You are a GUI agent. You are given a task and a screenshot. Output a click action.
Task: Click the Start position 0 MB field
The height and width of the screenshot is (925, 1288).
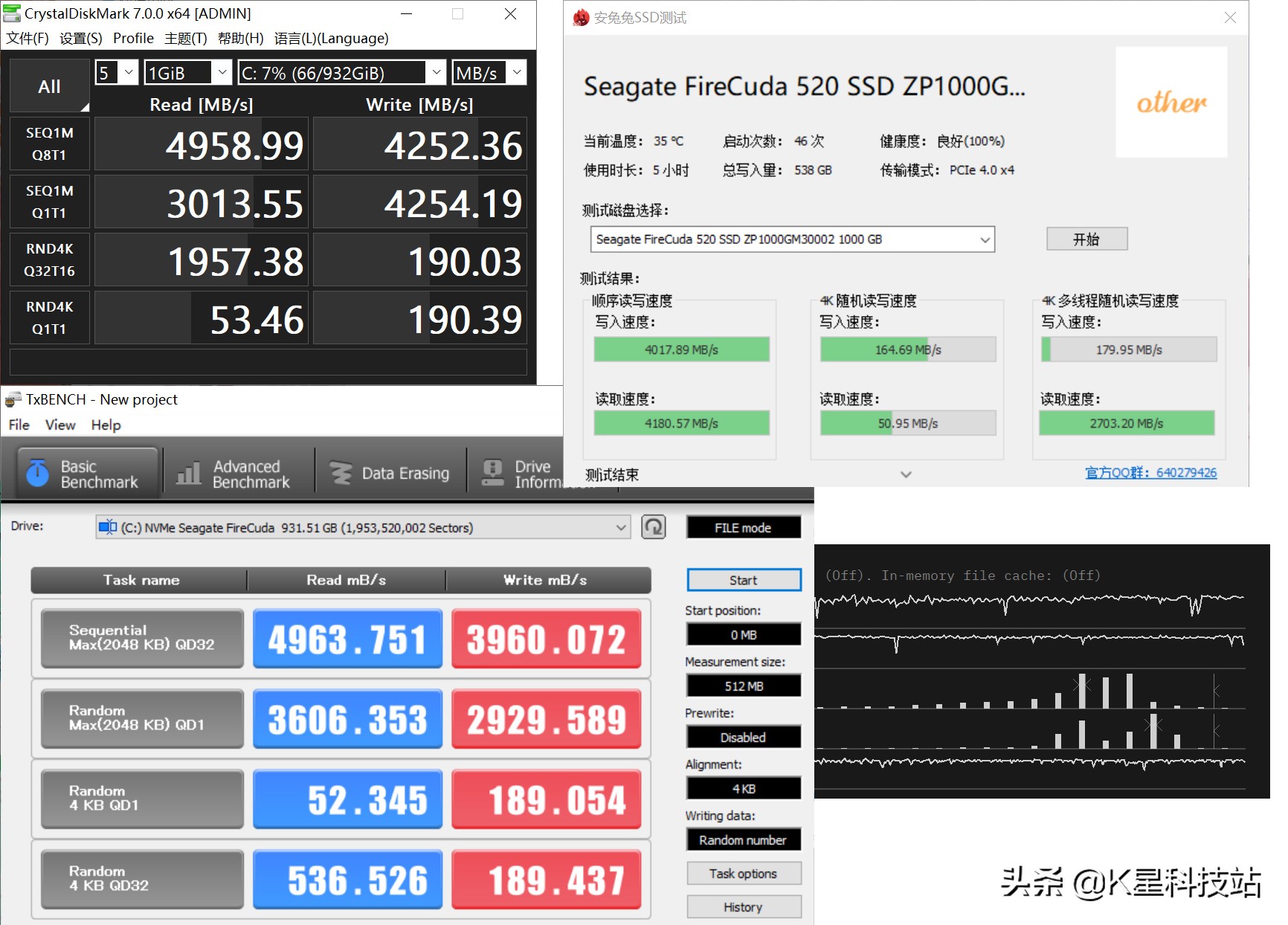[743, 634]
